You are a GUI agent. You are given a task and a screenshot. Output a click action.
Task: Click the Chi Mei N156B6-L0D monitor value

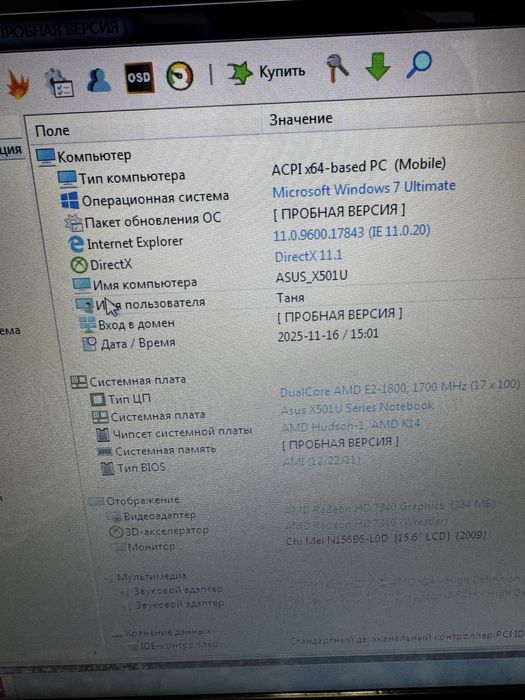tap(386, 538)
